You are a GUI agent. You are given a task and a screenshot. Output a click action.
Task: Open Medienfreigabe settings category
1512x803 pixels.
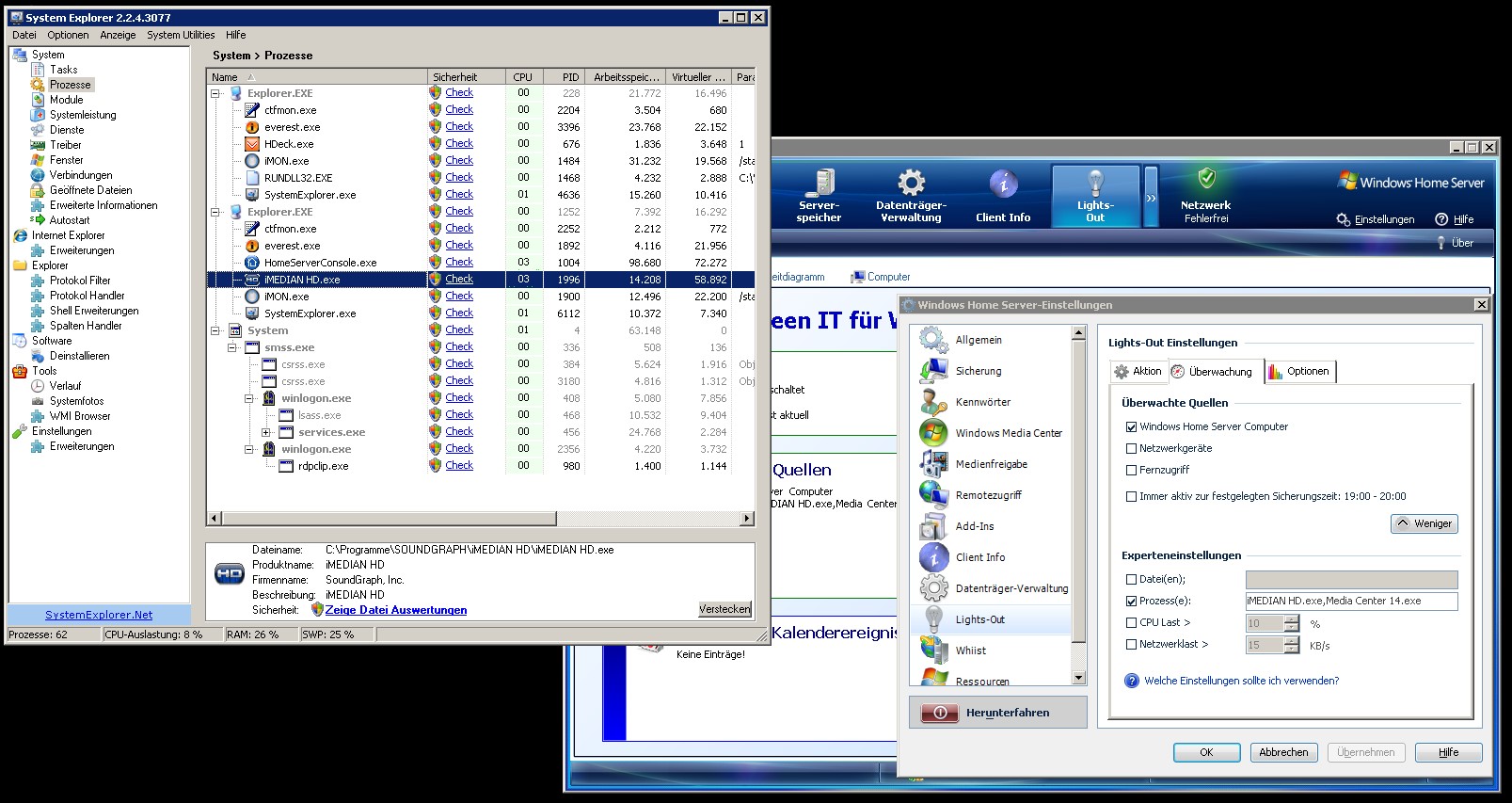[992, 464]
